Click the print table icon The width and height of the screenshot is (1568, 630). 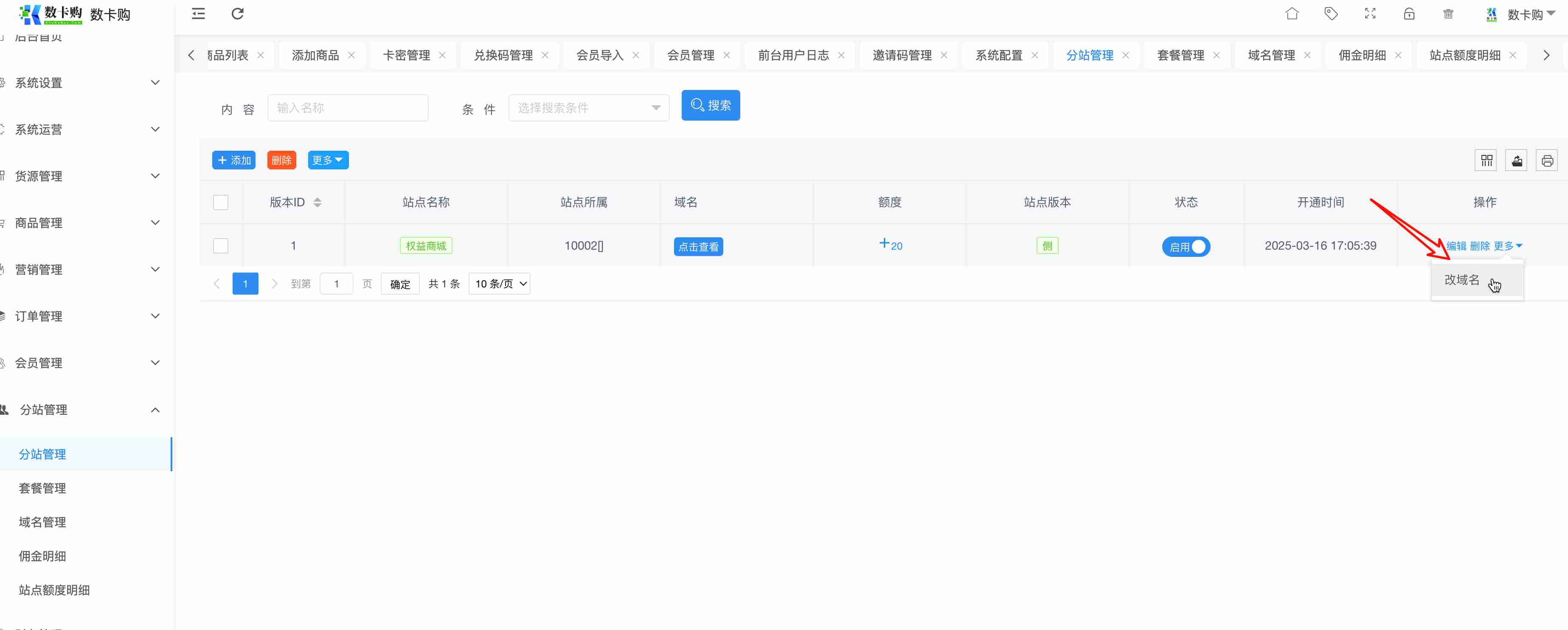tap(1547, 160)
